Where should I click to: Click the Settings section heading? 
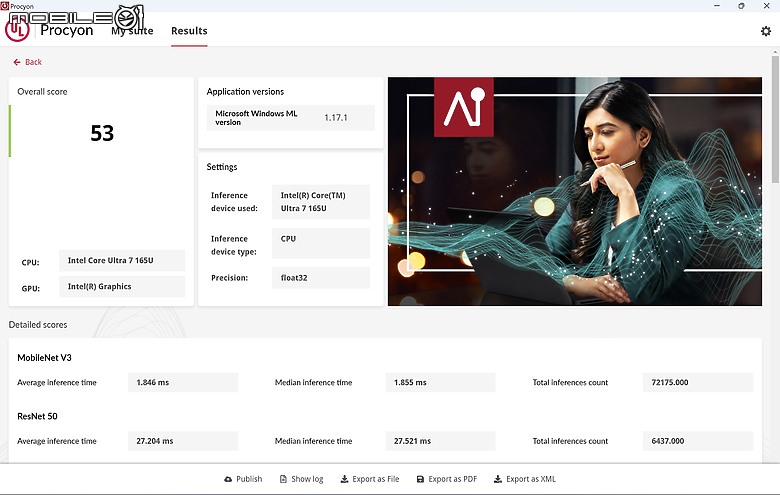click(222, 167)
